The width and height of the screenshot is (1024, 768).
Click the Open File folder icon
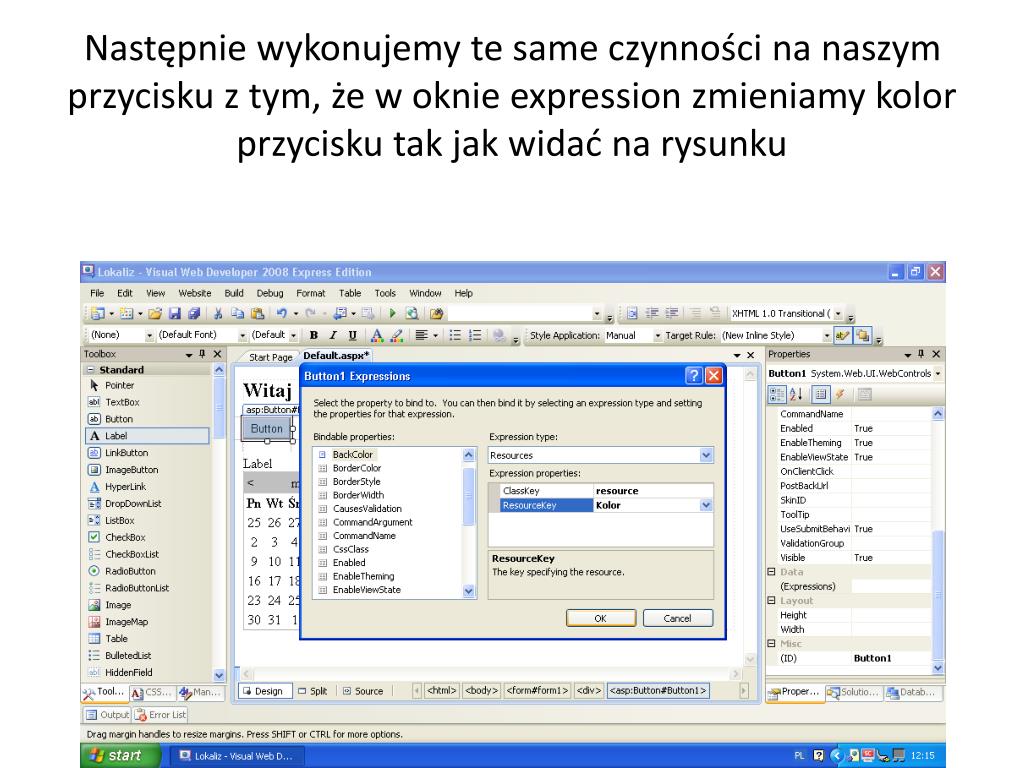click(155, 313)
